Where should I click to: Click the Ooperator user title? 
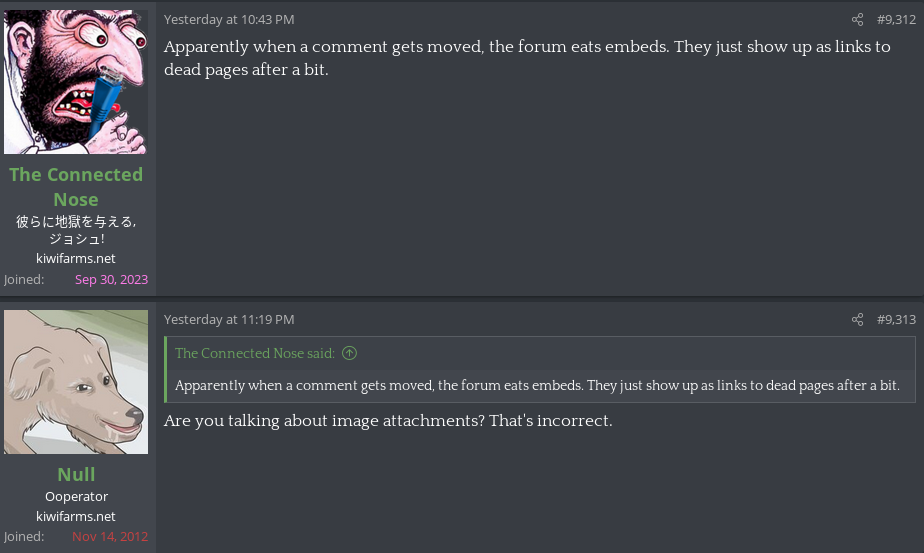coord(76,496)
